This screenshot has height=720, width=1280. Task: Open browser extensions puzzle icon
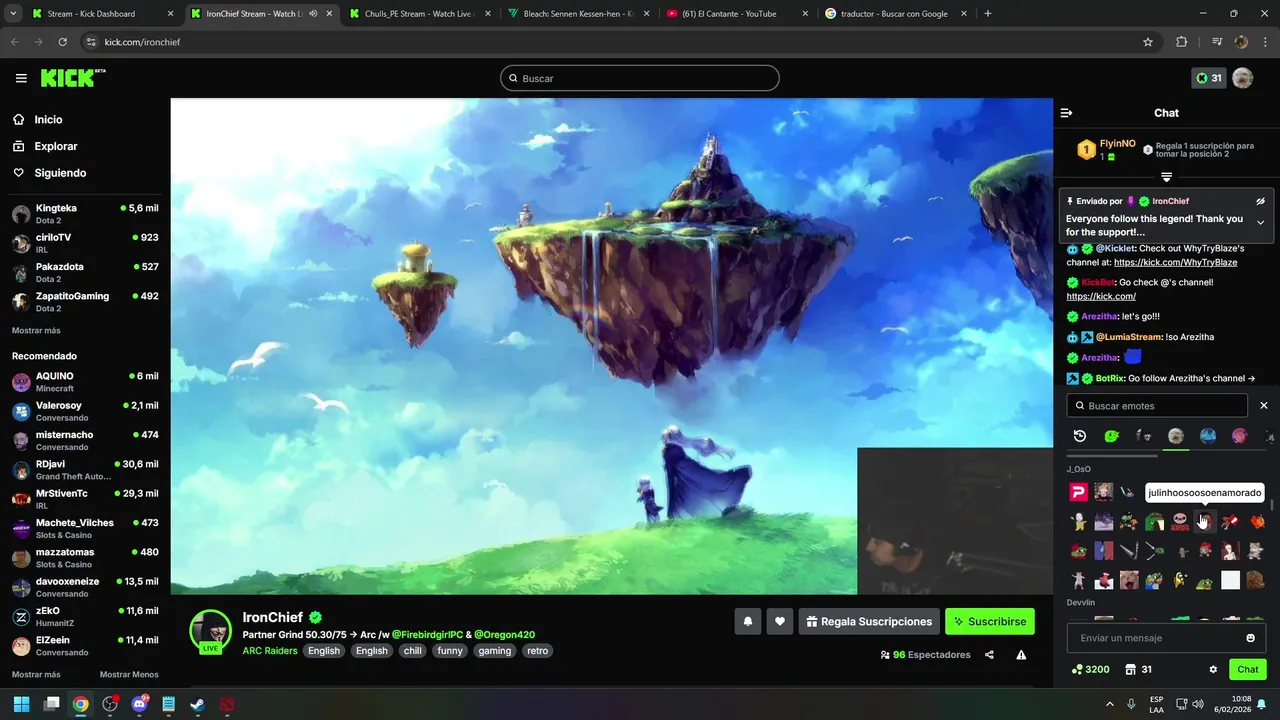coord(1182,42)
